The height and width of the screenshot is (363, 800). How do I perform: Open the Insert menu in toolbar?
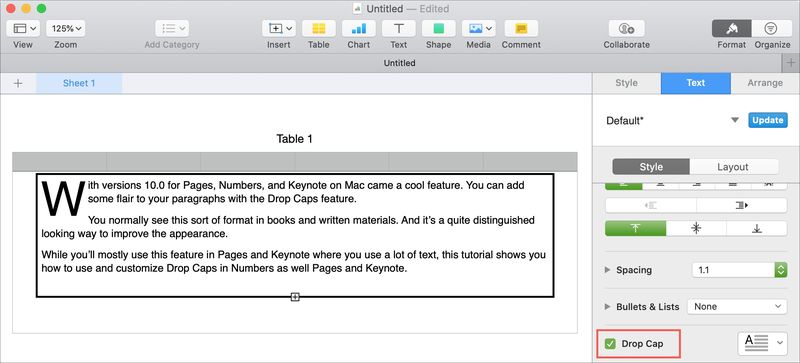pyautogui.click(x=279, y=29)
